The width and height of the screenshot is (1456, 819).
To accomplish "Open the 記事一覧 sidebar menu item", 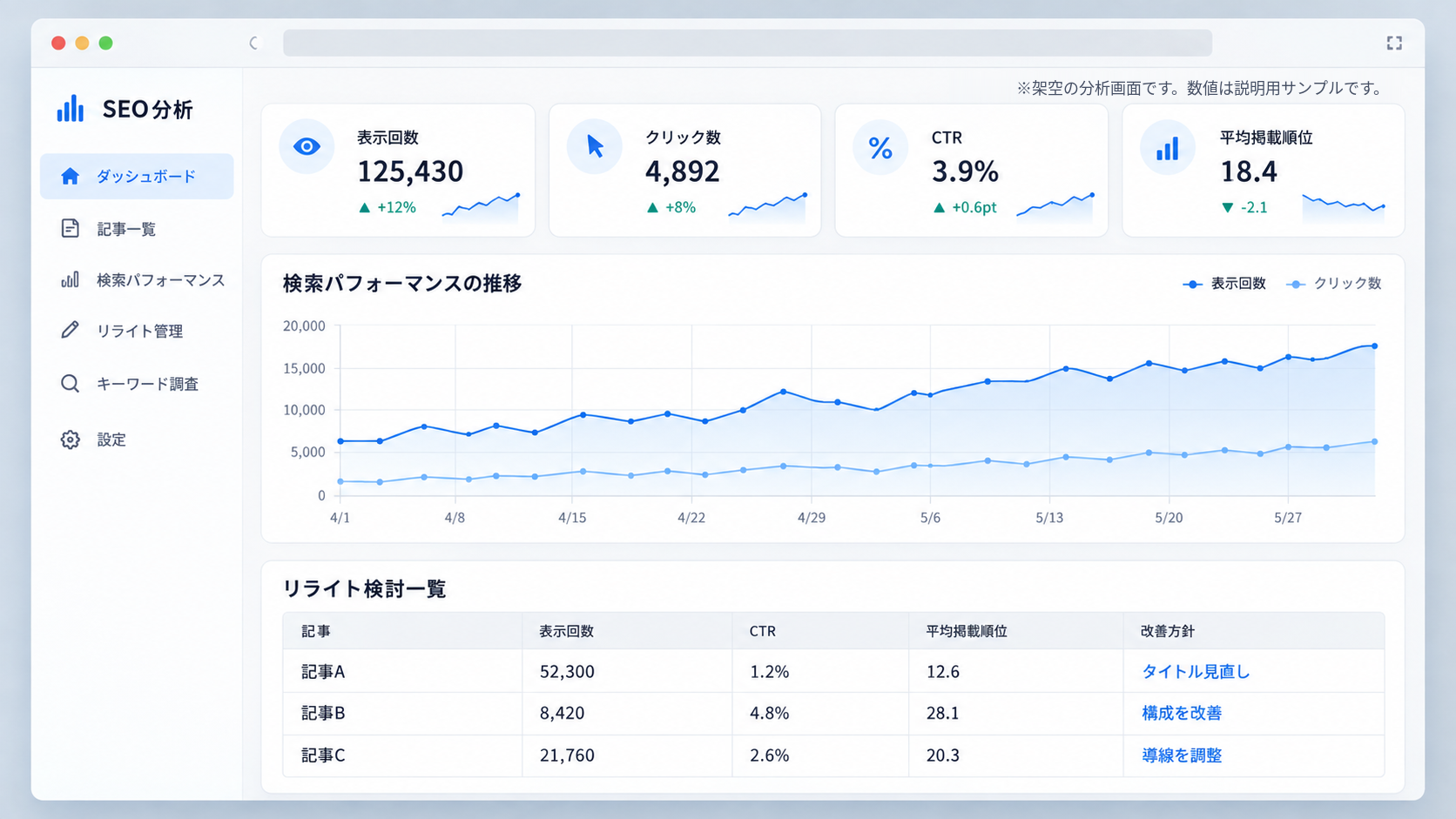I will tap(137, 229).
